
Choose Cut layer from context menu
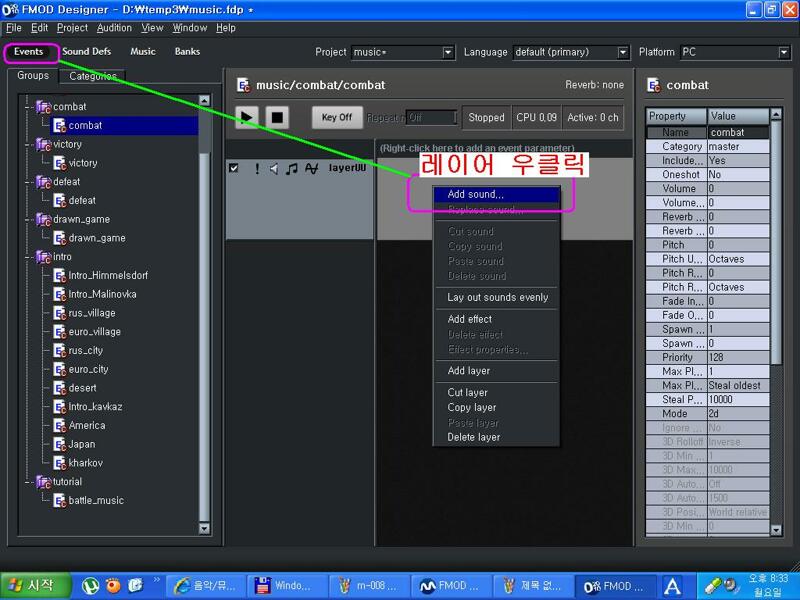pos(496,393)
